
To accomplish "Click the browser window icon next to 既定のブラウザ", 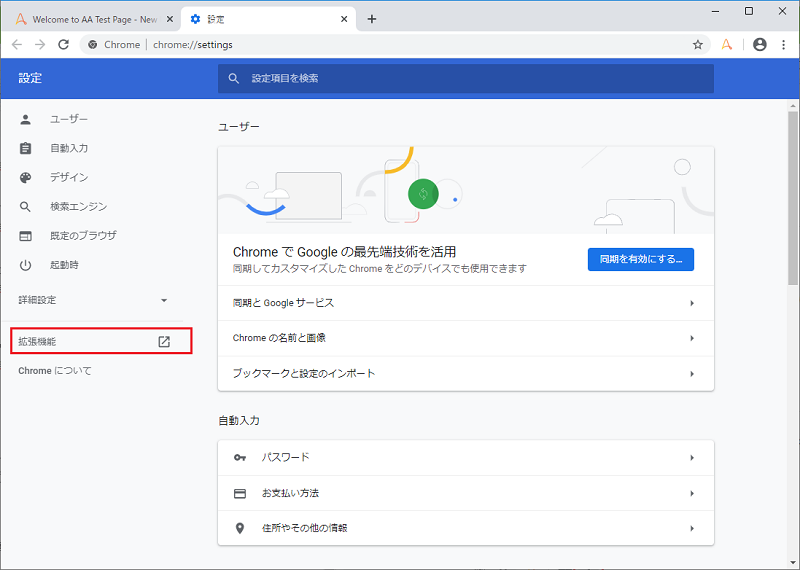I will pyautogui.click(x=26, y=236).
